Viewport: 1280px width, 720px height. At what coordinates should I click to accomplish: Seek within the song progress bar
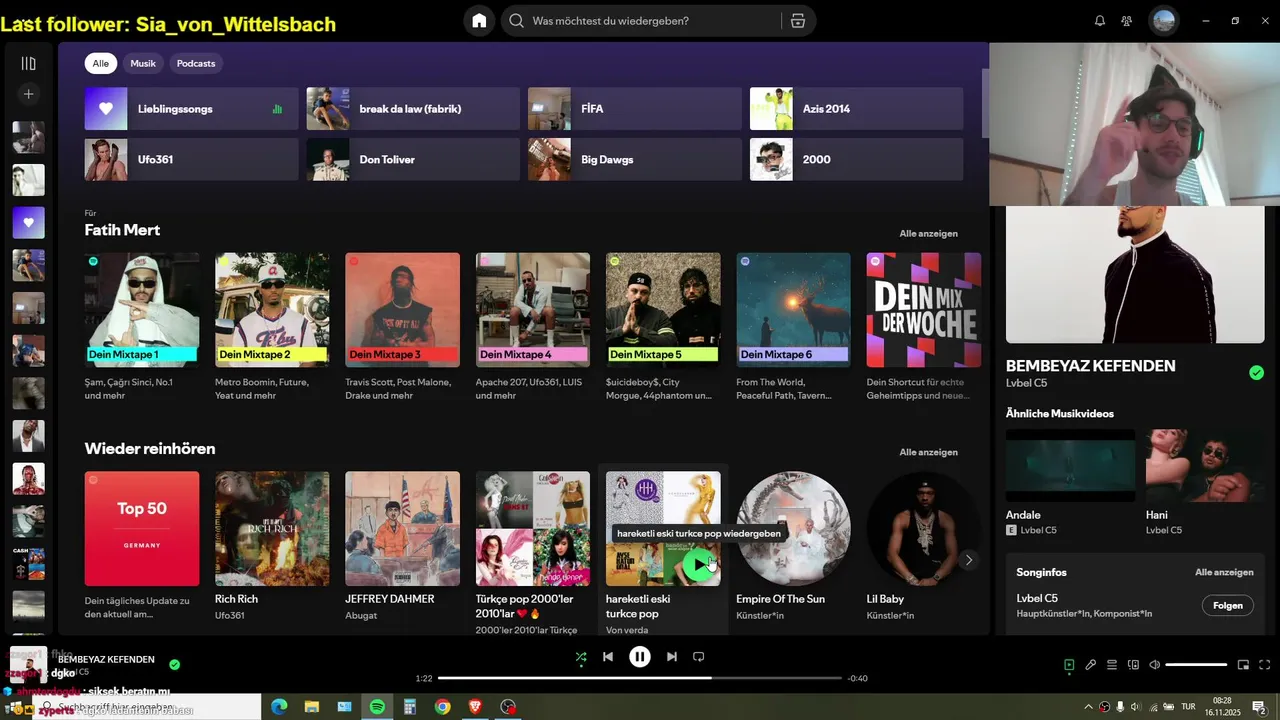pos(640,678)
